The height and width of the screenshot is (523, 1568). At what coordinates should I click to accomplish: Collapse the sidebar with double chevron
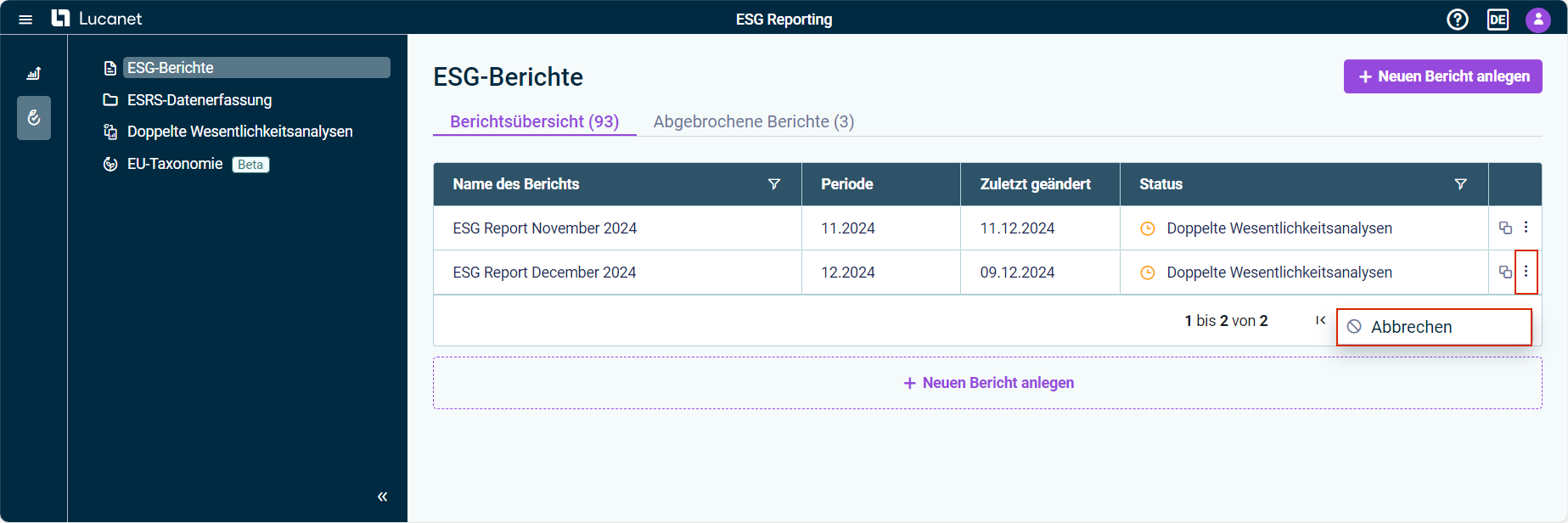pyautogui.click(x=383, y=497)
